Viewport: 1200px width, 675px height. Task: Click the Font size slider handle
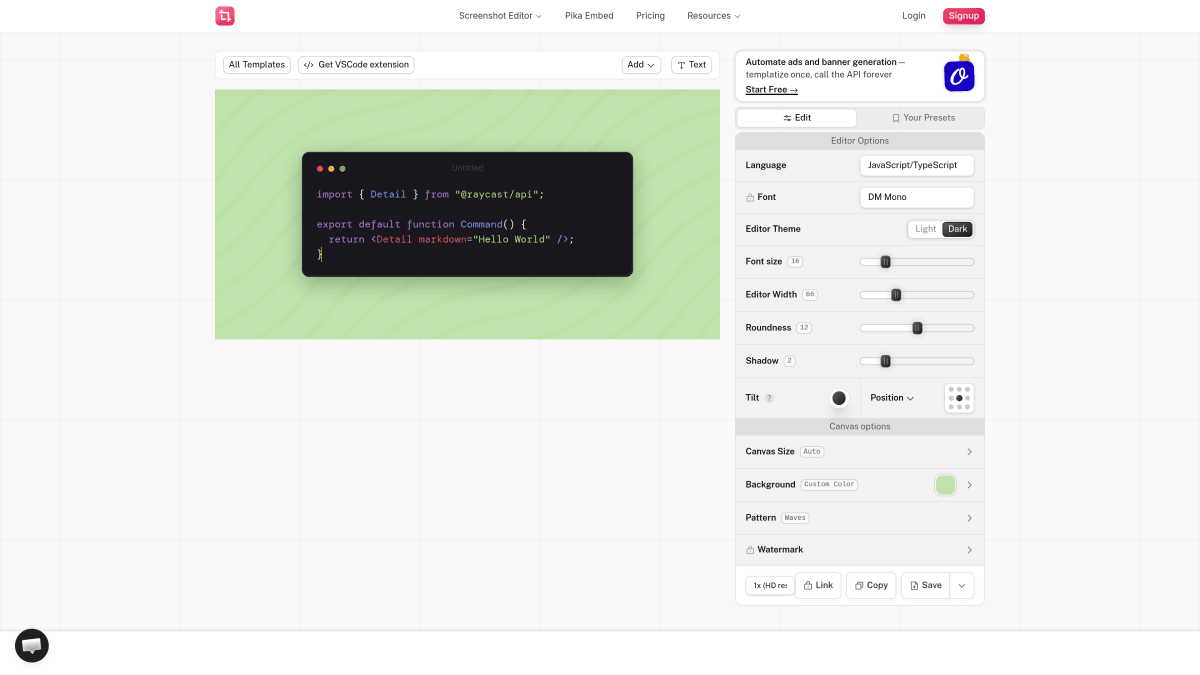[x=885, y=262]
